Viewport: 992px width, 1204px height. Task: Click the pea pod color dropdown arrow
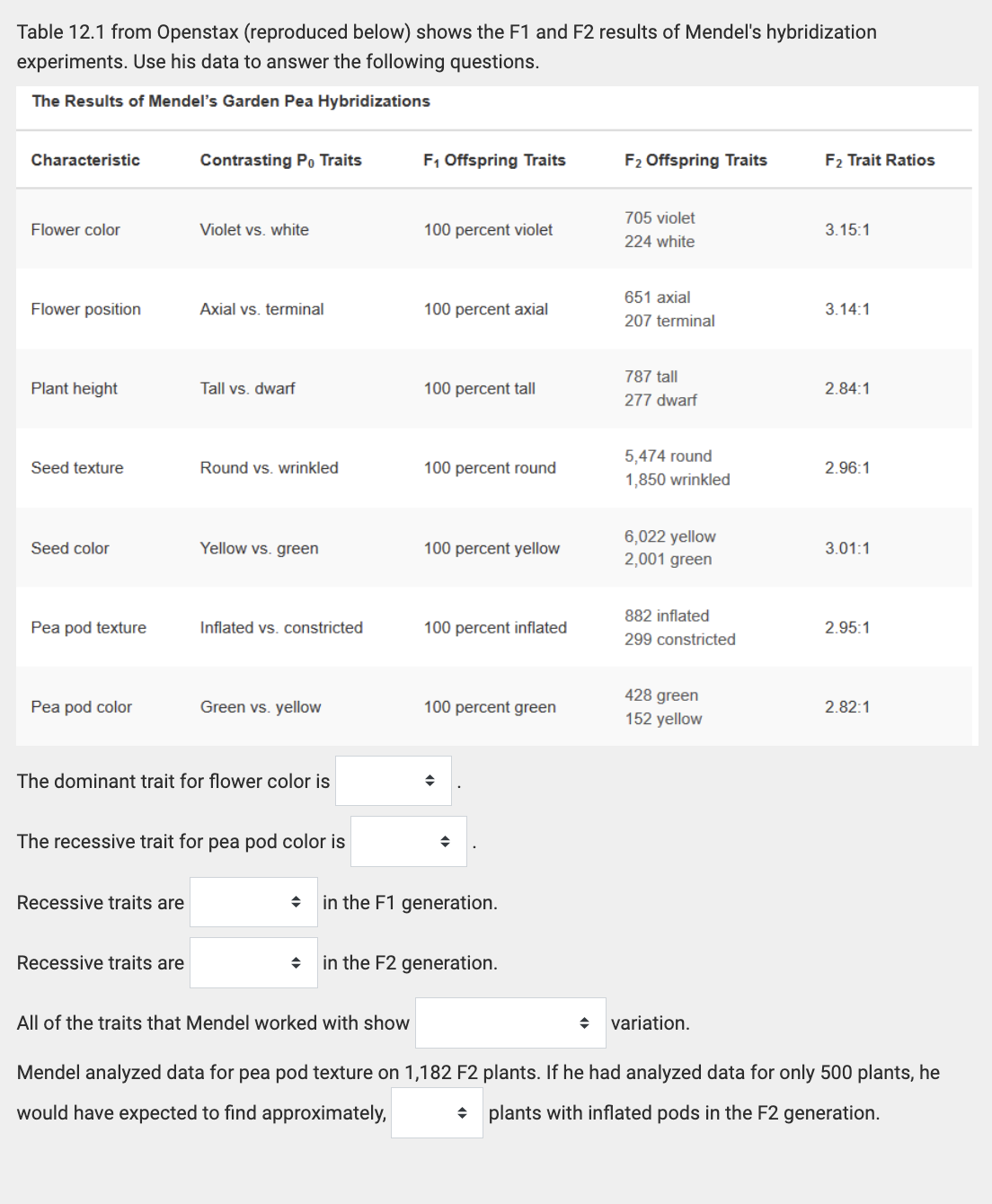446,841
